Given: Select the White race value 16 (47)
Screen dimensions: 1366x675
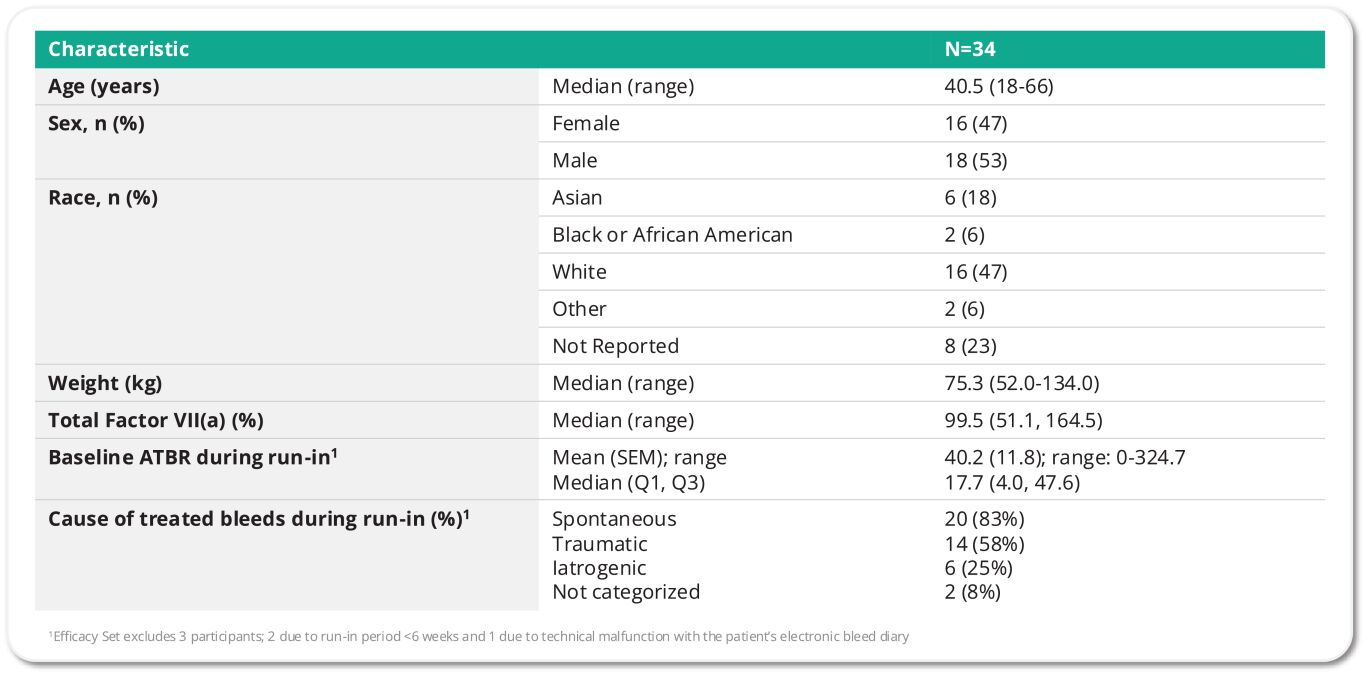Looking at the screenshot, I should [976, 272].
